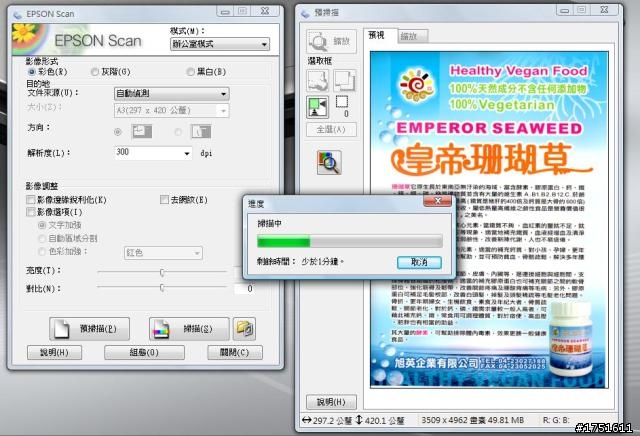Image resolution: width=640 pixels, height=436 pixels.
Task: Click the contrast value field showing 0
Action: pyautogui.click(x=245, y=289)
